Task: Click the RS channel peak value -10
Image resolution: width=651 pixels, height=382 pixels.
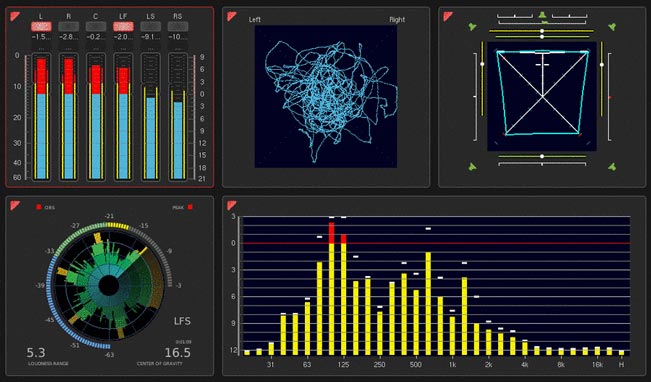Action: point(178,37)
